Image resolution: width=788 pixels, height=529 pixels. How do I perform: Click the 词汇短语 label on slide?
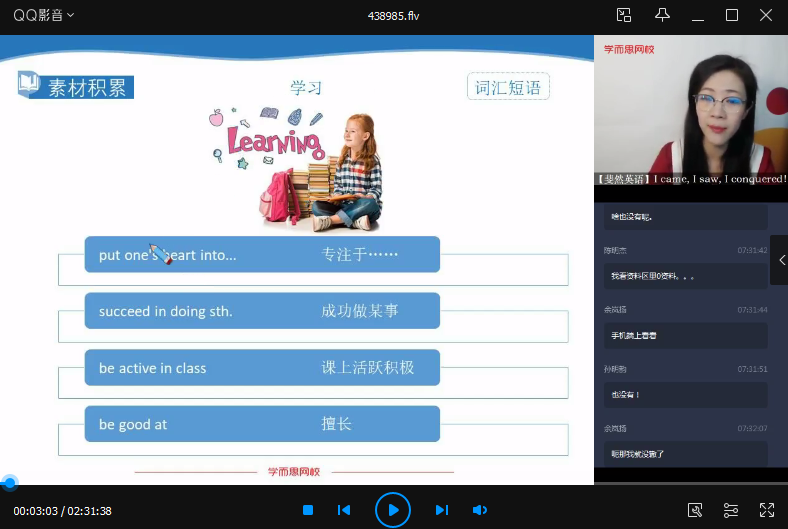pos(508,87)
